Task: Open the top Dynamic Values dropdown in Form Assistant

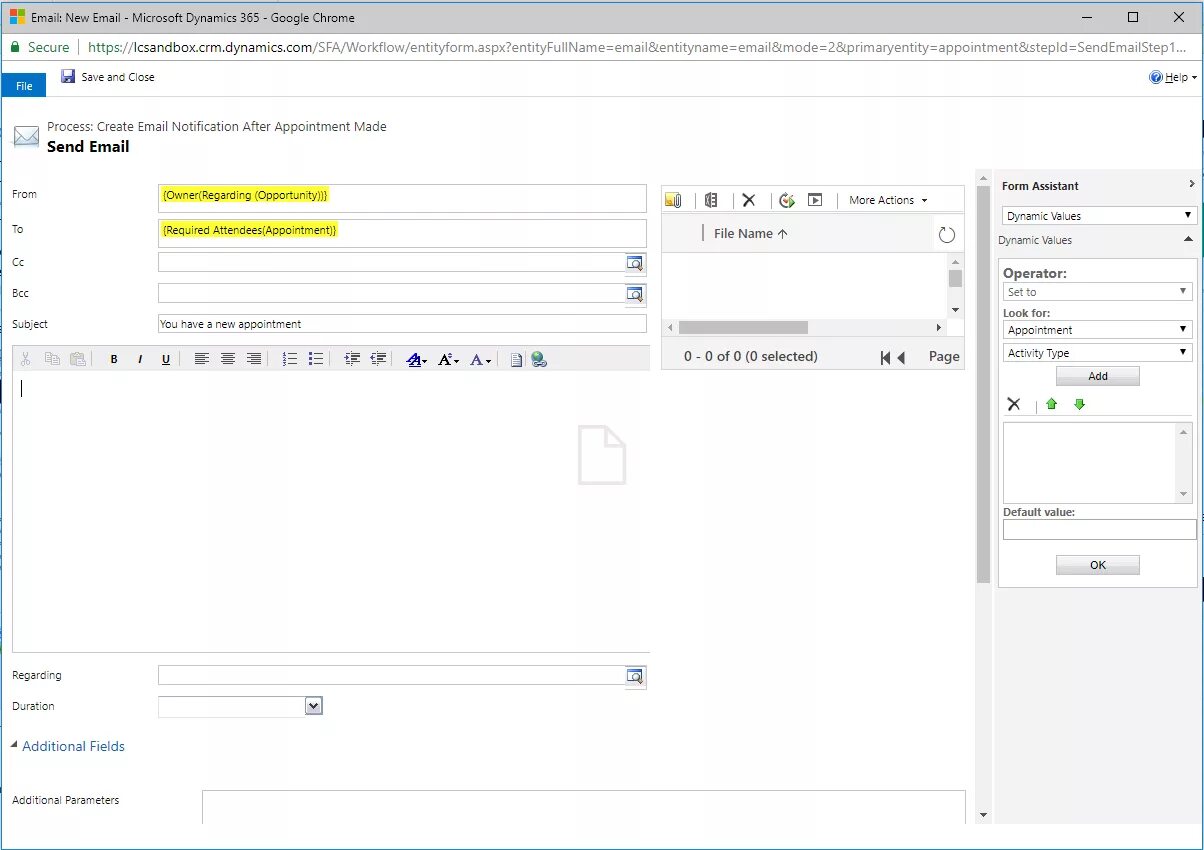Action: click(1099, 215)
